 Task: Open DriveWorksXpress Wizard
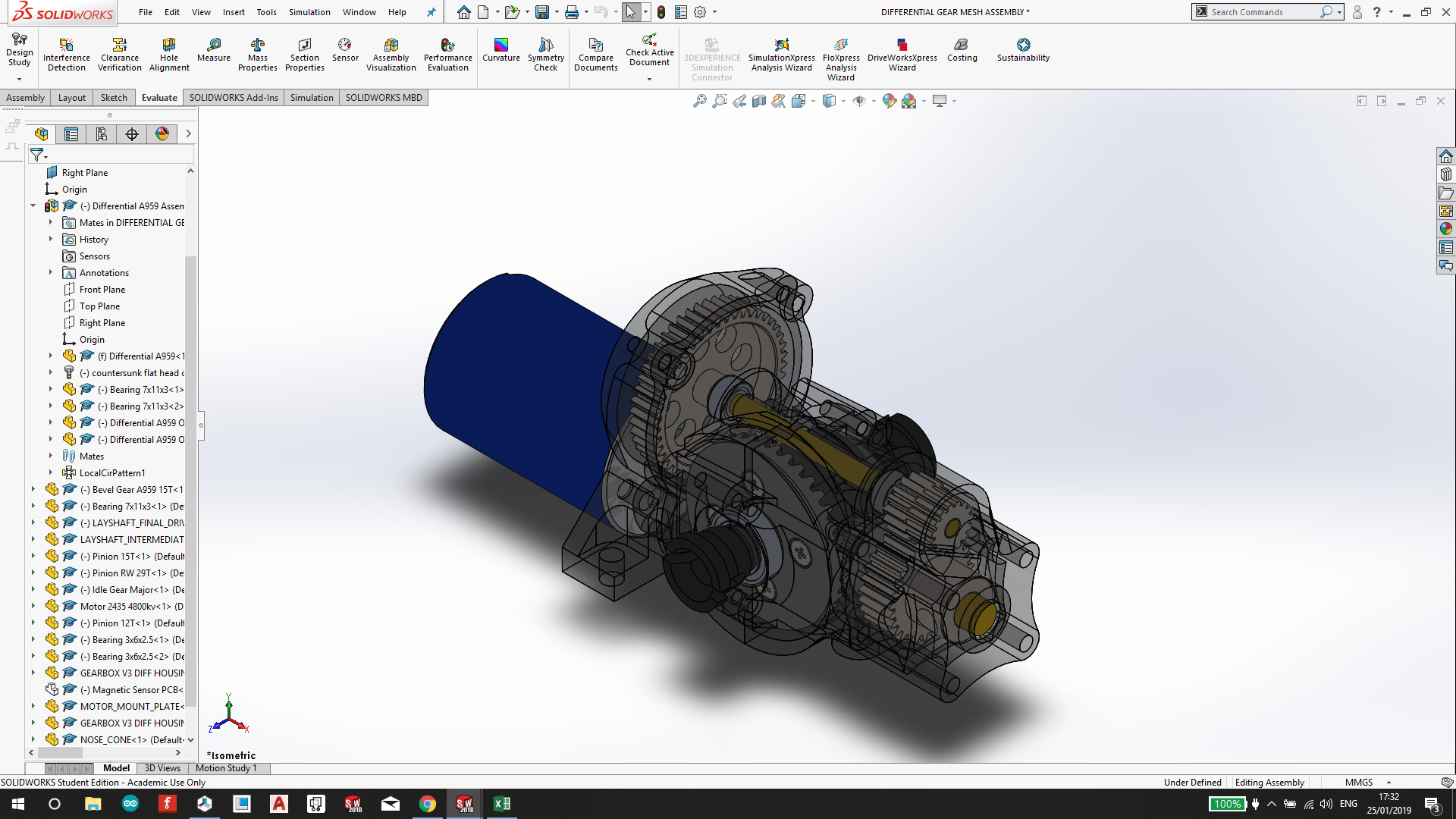[x=902, y=55]
